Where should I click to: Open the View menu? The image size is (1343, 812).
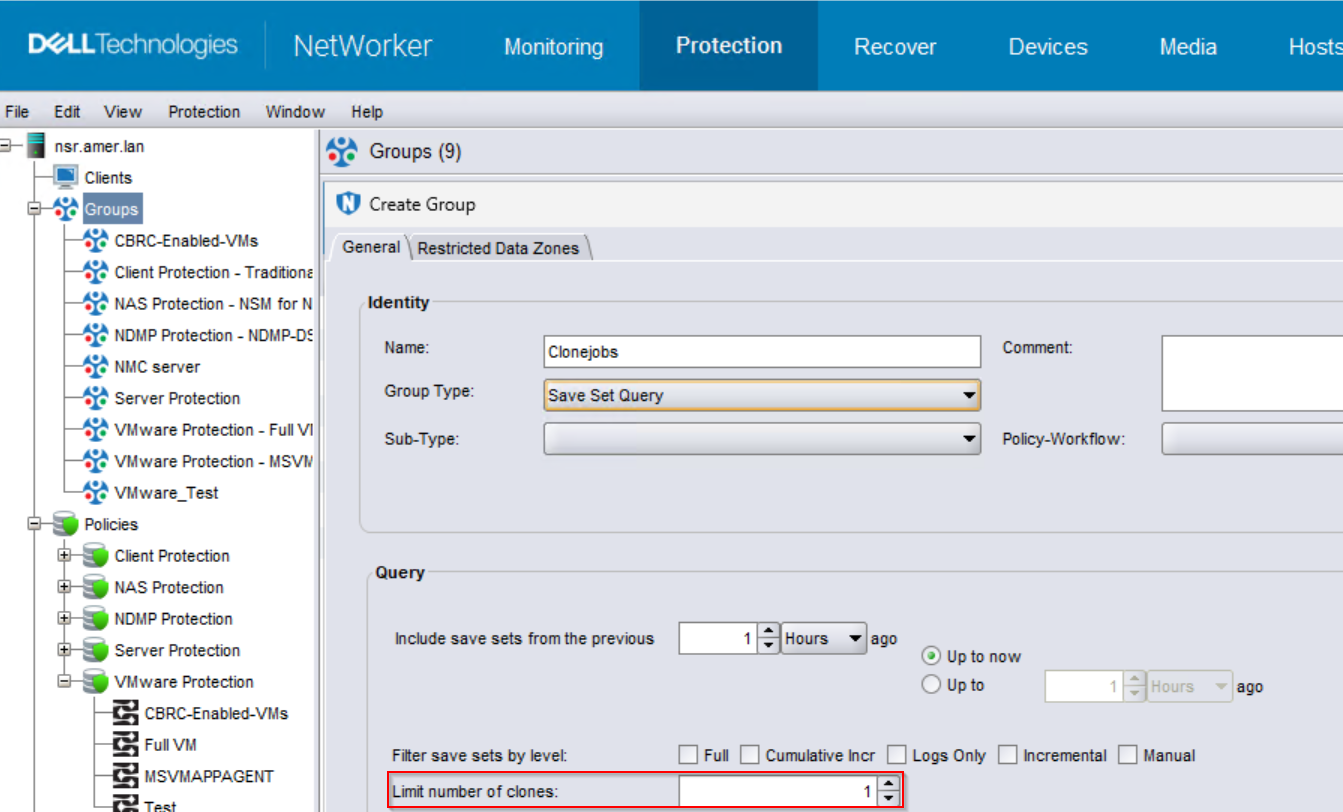click(x=123, y=112)
